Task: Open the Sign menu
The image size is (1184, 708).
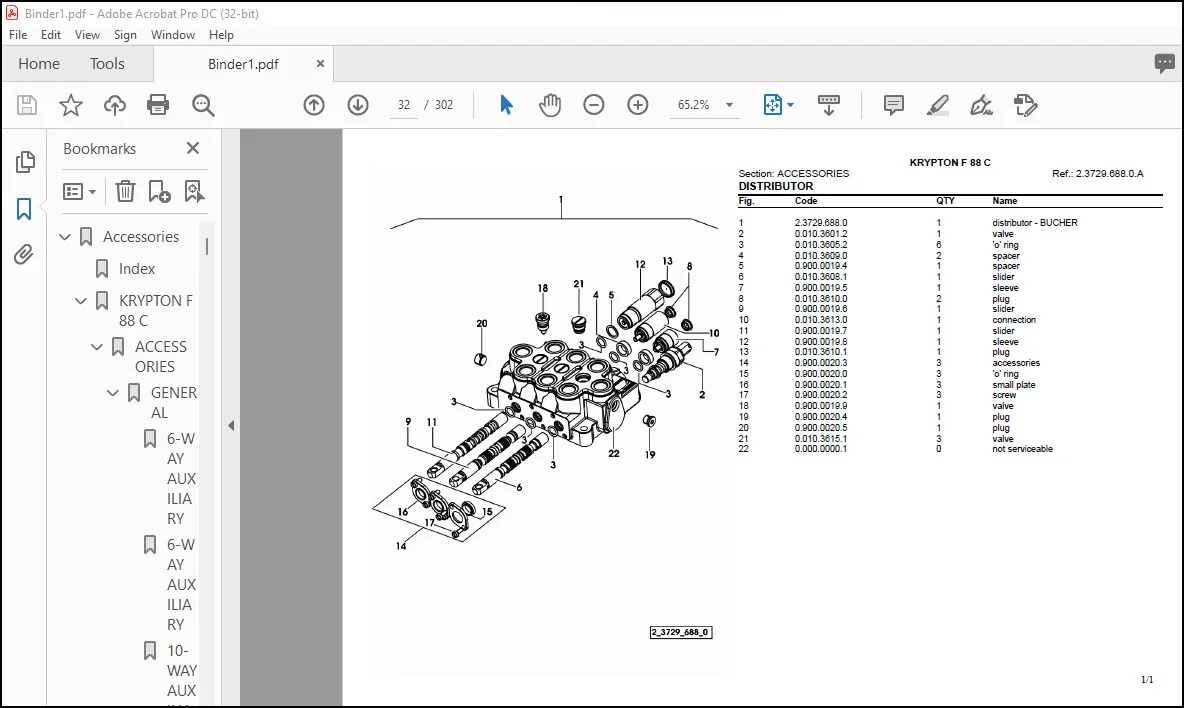Action: pyautogui.click(x=125, y=35)
